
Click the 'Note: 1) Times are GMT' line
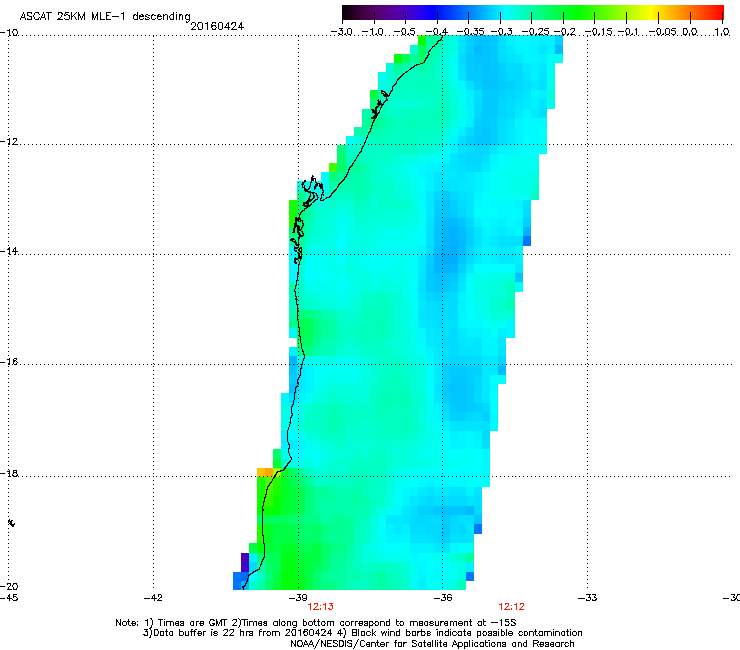(x=316, y=623)
